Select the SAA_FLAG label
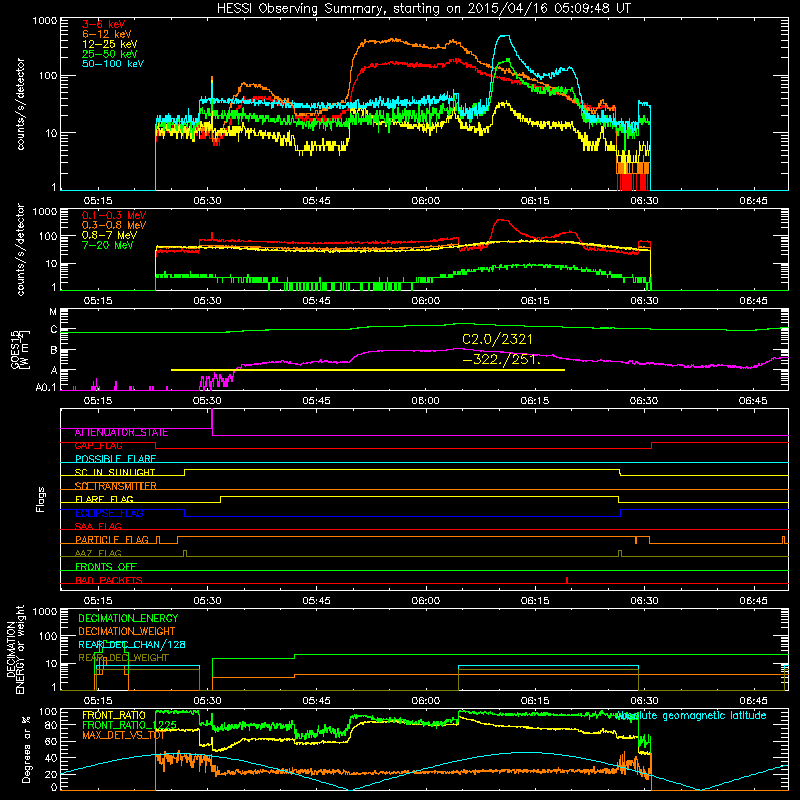 pyautogui.click(x=98, y=527)
